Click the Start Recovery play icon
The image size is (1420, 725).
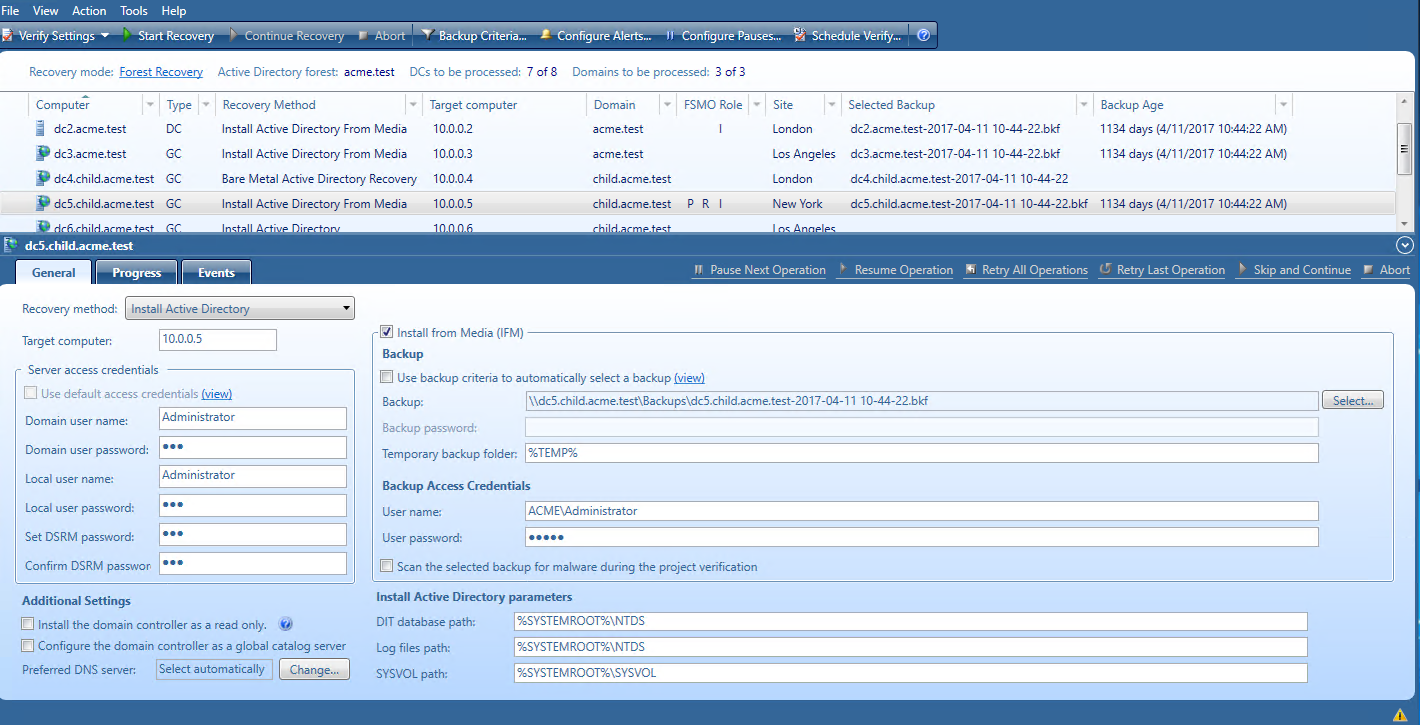tap(128, 35)
